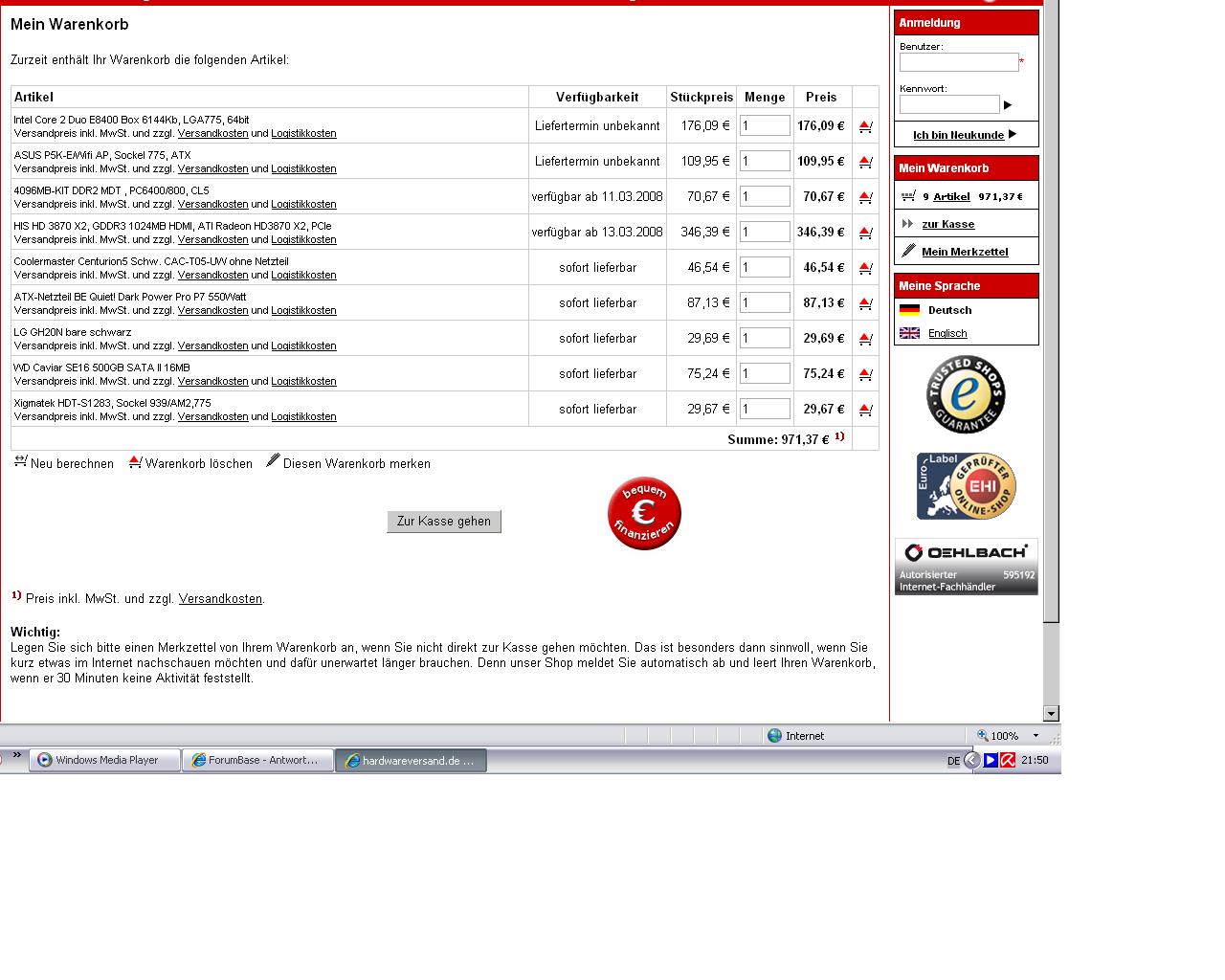
Task: Open Oehlbach authorized dealer banner
Action: [x=967, y=567]
